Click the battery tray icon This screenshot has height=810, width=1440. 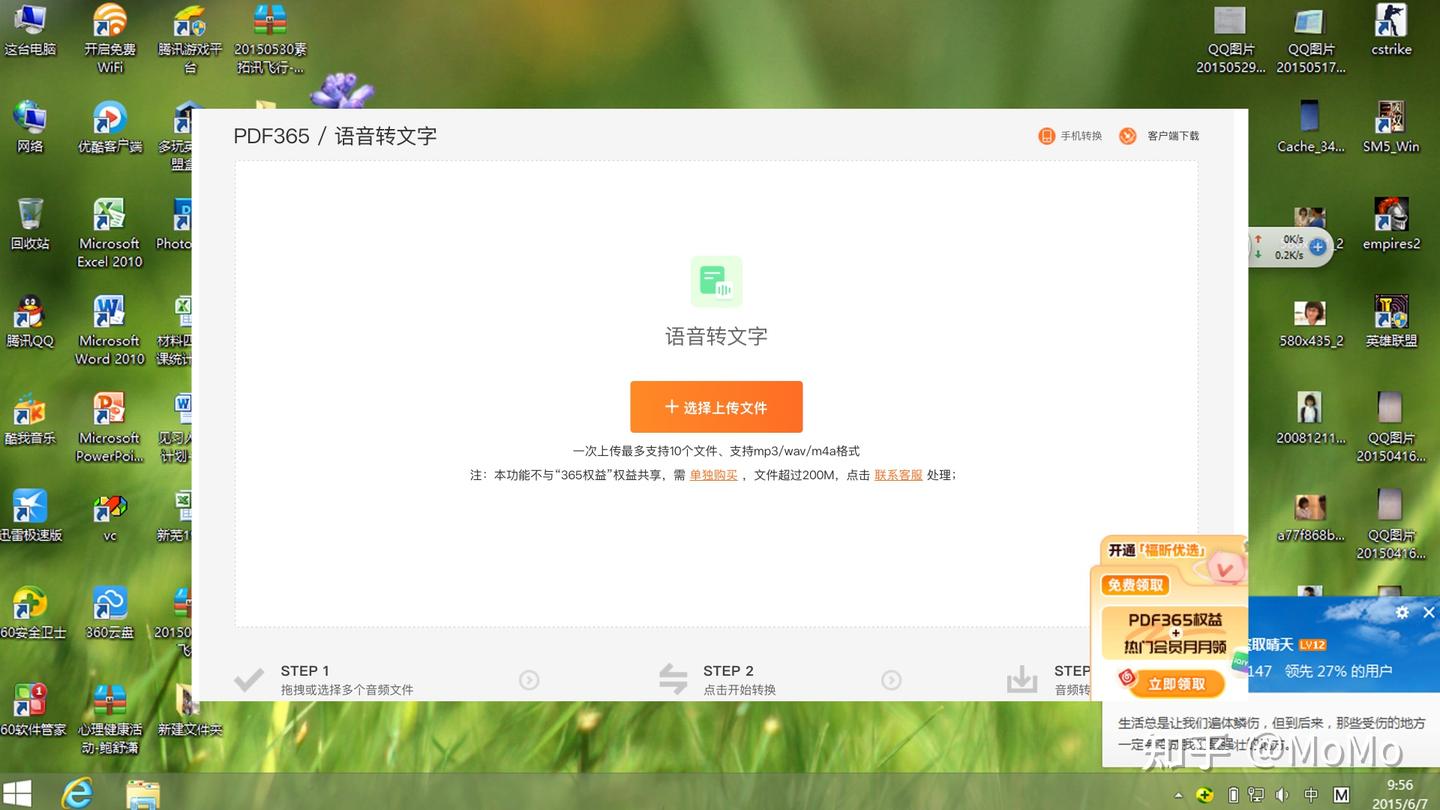pos(1233,796)
